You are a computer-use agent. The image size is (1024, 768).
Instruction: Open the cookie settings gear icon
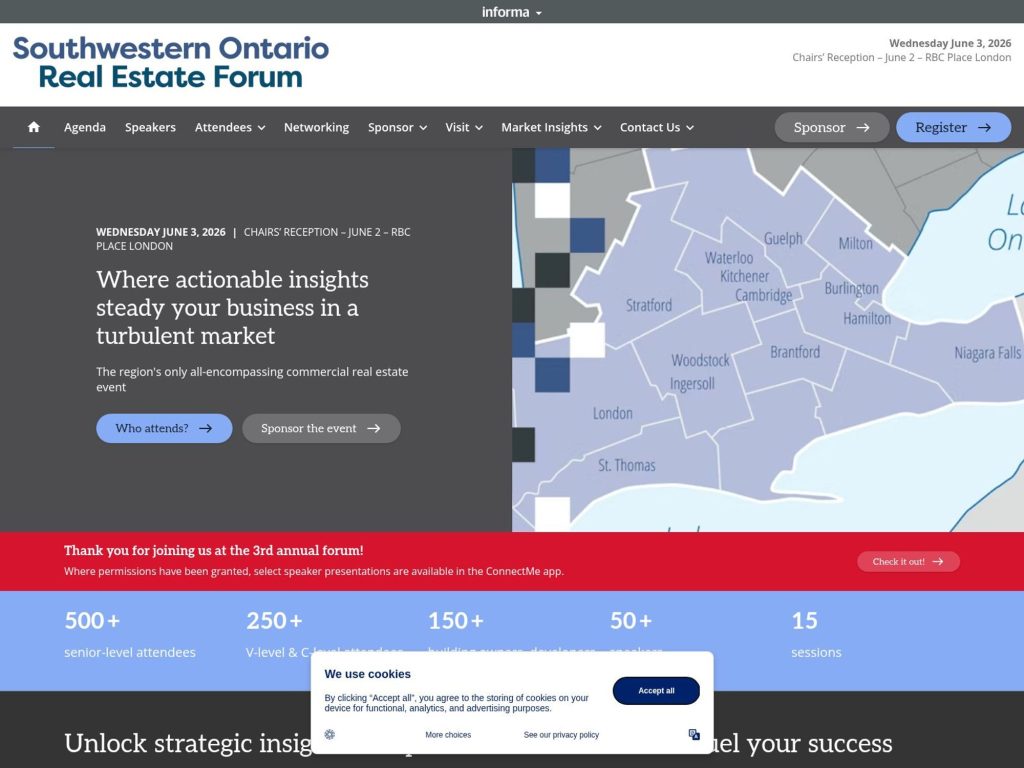point(330,734)
